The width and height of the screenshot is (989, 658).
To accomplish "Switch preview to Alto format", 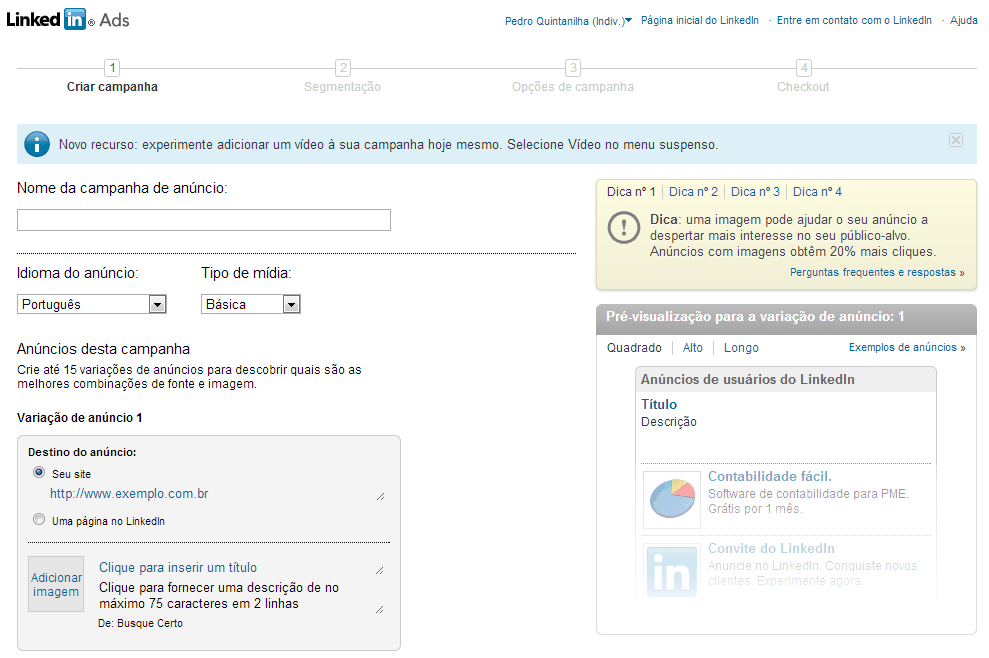I will [693, 348].
